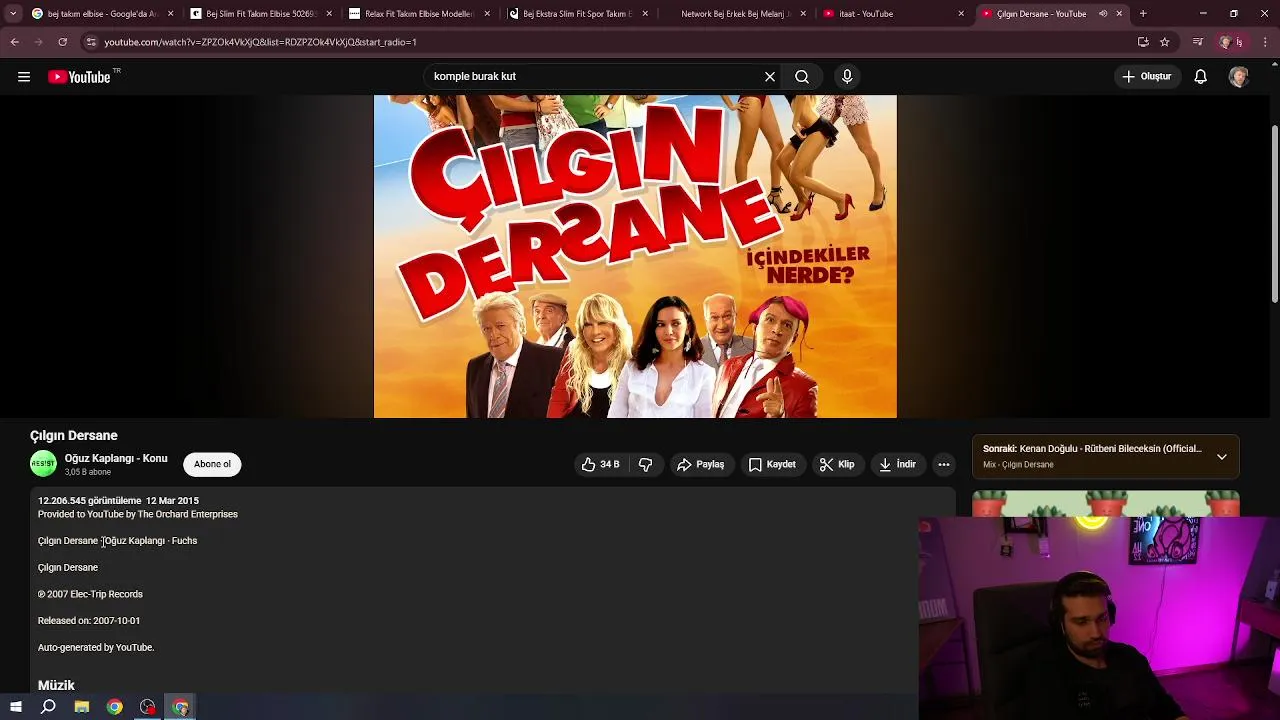Click the Oluştur create button
Image resolution: width=1280 pixels, height=720 pixels.
[x=1146, y=77]
